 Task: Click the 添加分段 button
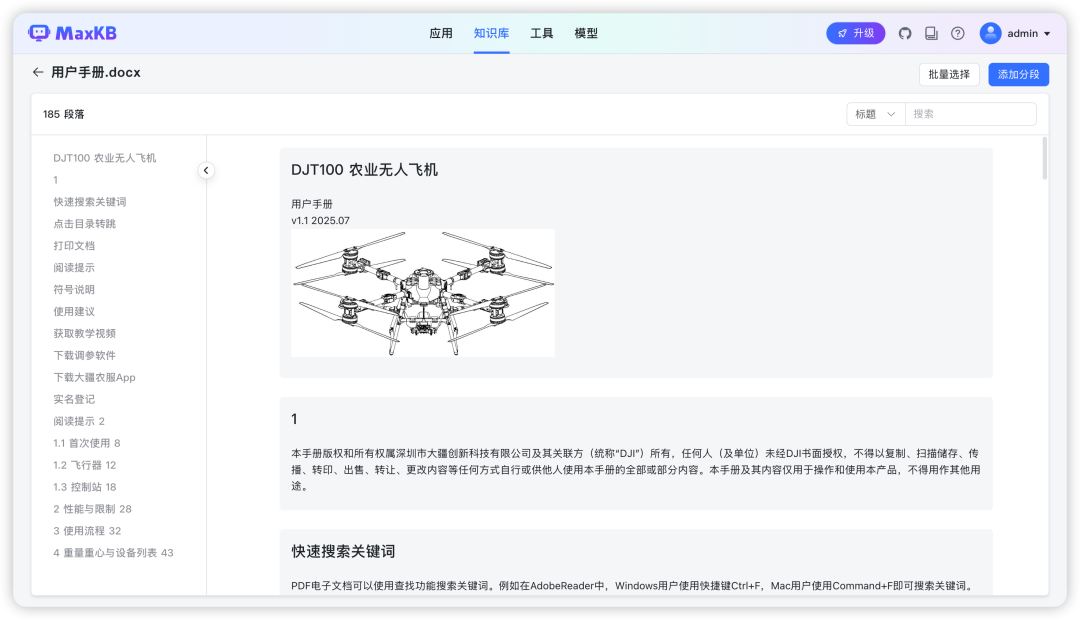coord(1019,74)
